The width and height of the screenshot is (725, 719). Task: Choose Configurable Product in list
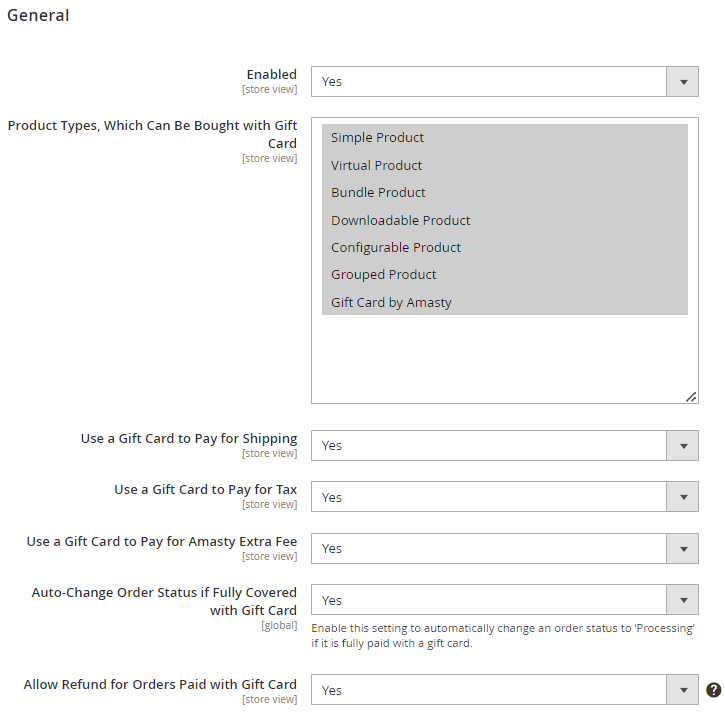[x=505, y=247]
